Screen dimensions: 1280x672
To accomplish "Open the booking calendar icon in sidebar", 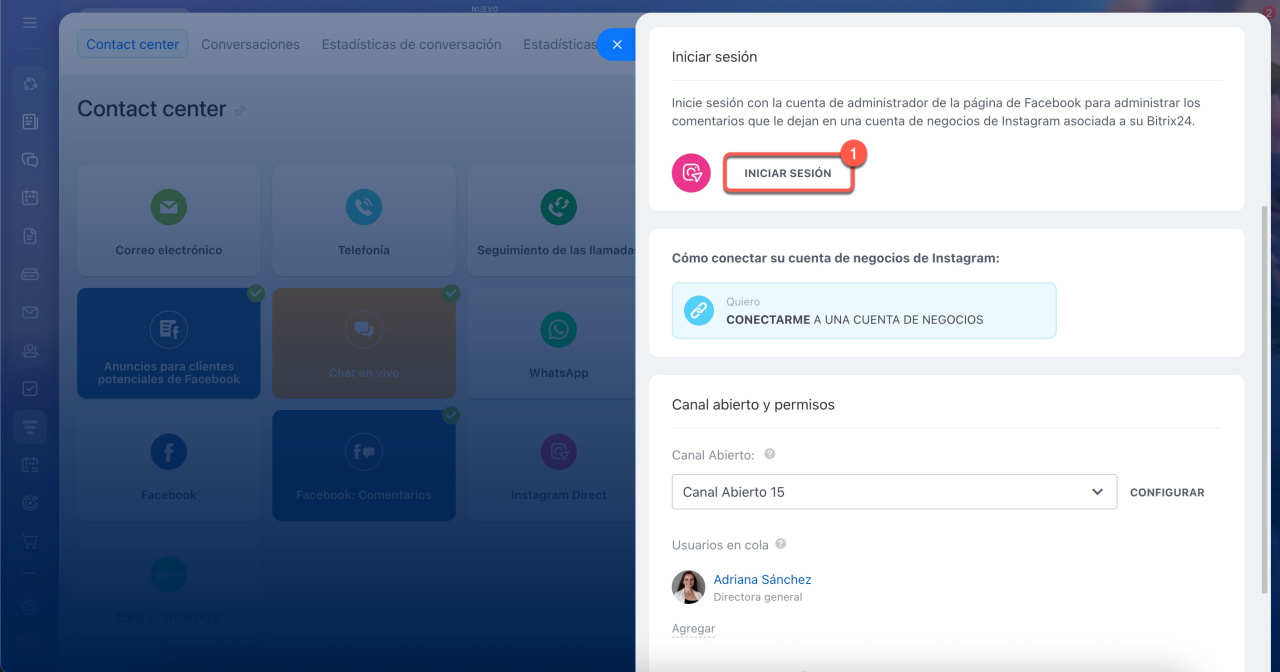I will 30,465.
